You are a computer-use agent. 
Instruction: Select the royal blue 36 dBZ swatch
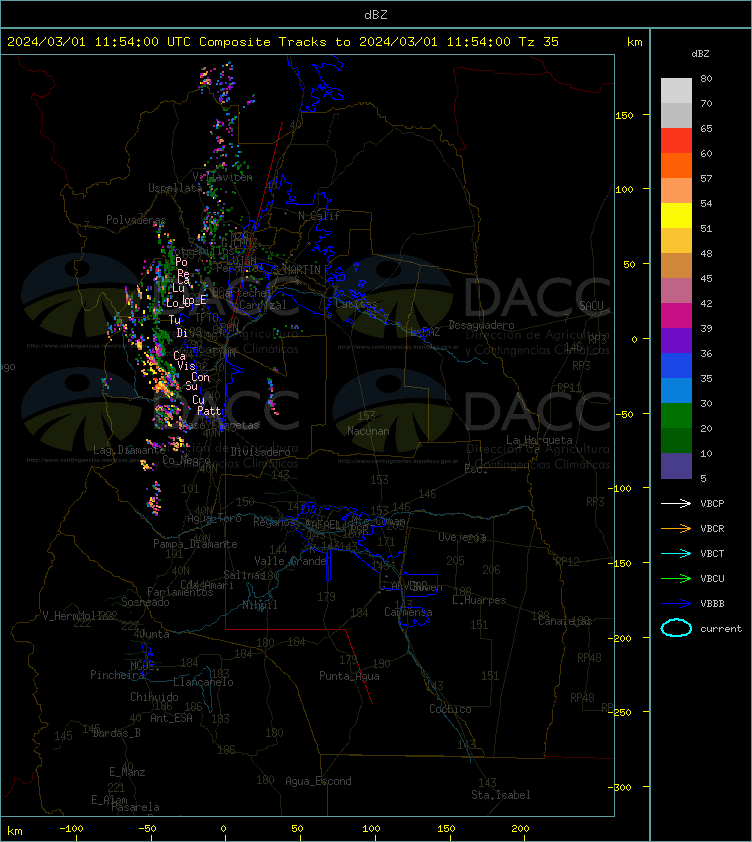pyautogui.click(x=676, y=365)
